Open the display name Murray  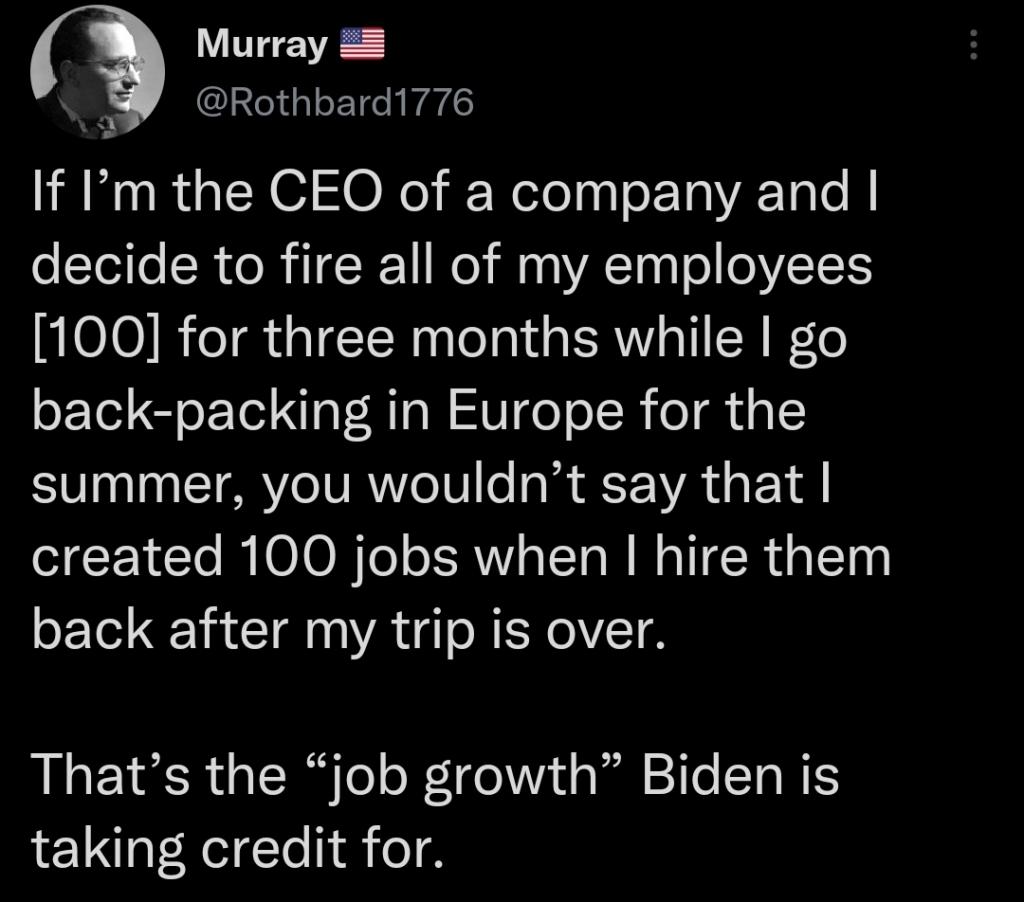click(x=262, y=45)
